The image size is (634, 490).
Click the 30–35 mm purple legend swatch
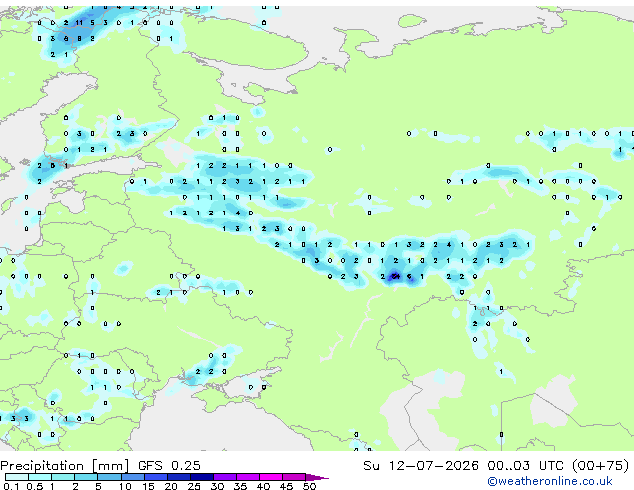tap(224, 477)
